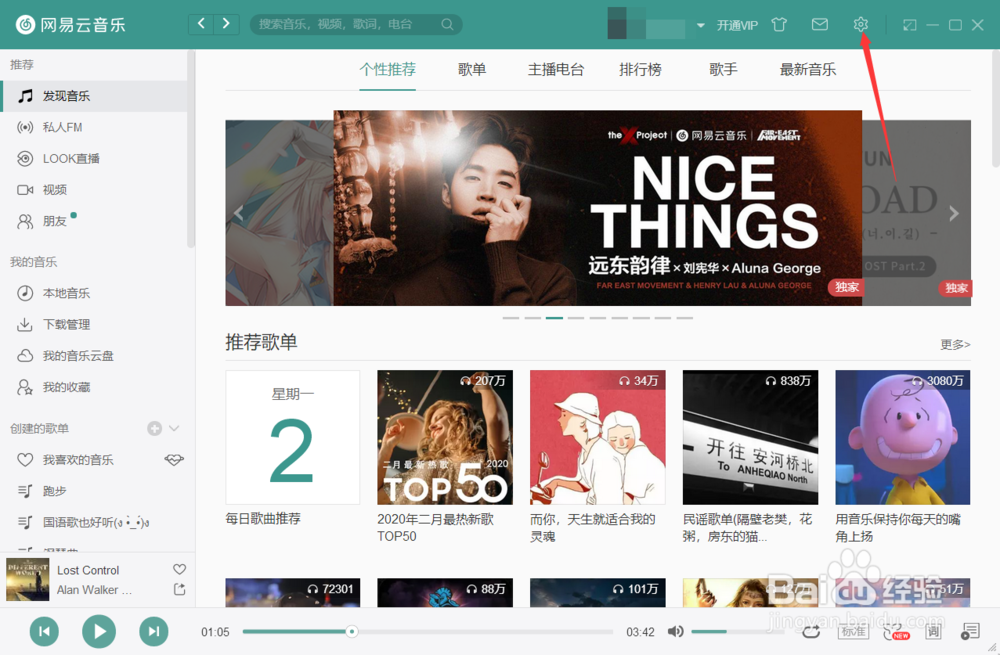Viewport: 1000px width, 655px height.
Task: Mute with the speaker icon
Action: (675, 631)
